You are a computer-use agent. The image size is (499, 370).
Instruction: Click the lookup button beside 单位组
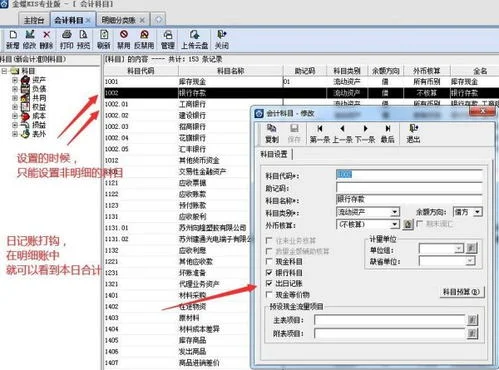(x=471, y=248)
